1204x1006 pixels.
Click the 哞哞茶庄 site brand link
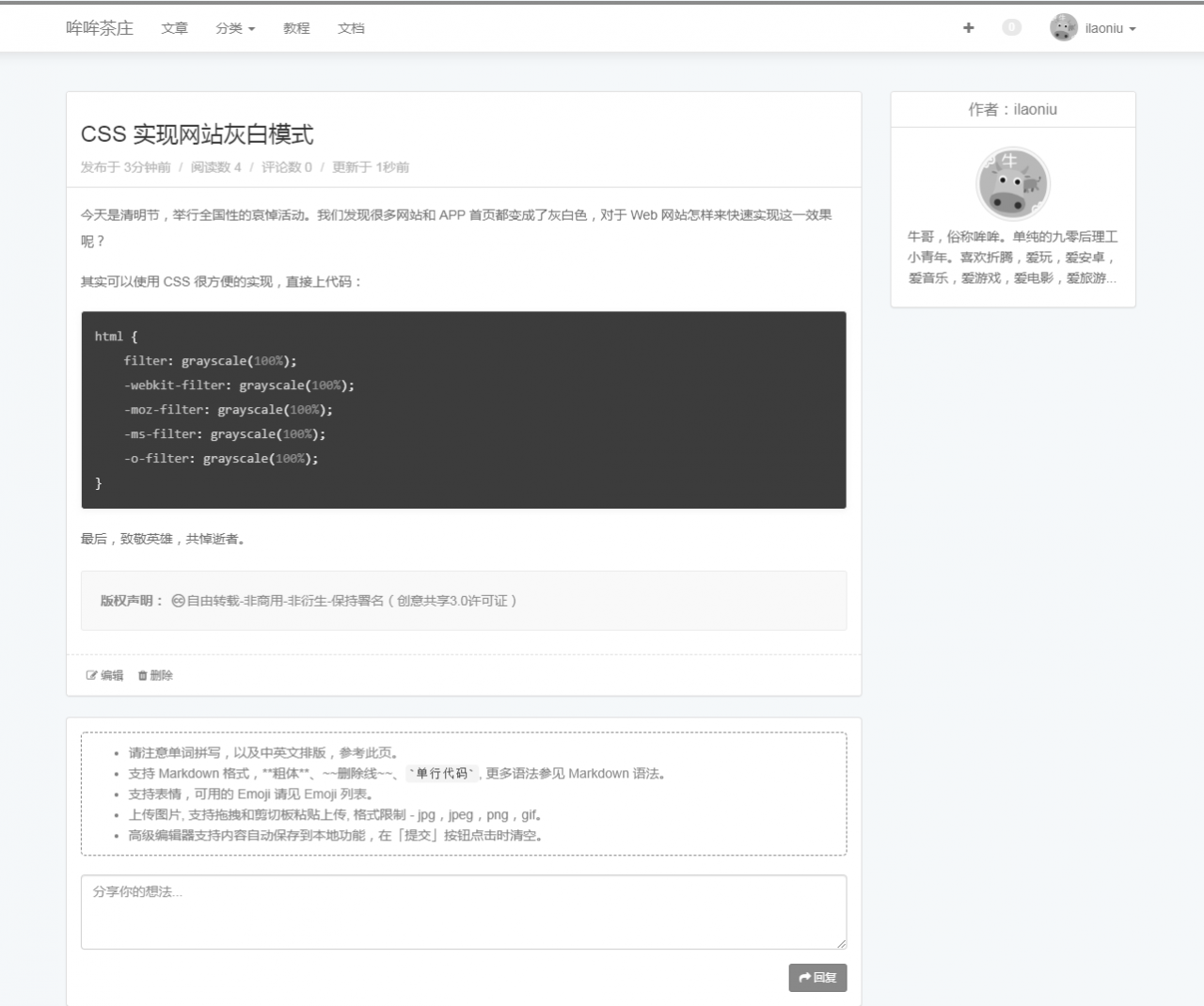coord(100,28)
